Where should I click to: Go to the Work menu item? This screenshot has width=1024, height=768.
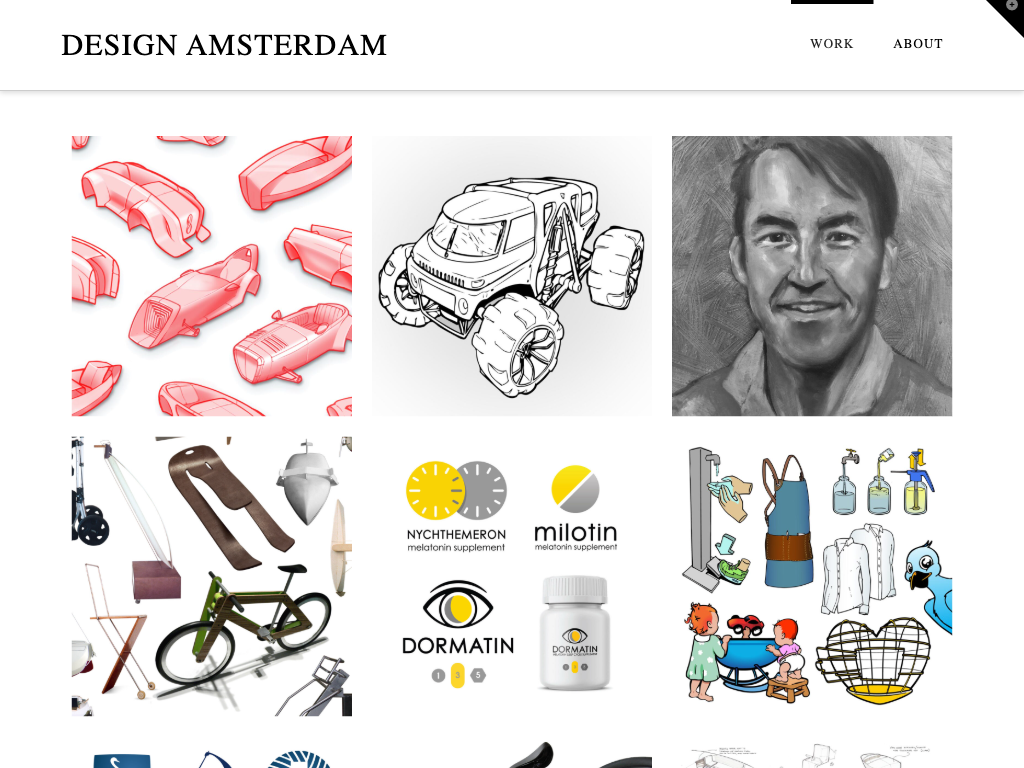coord(831,44)
